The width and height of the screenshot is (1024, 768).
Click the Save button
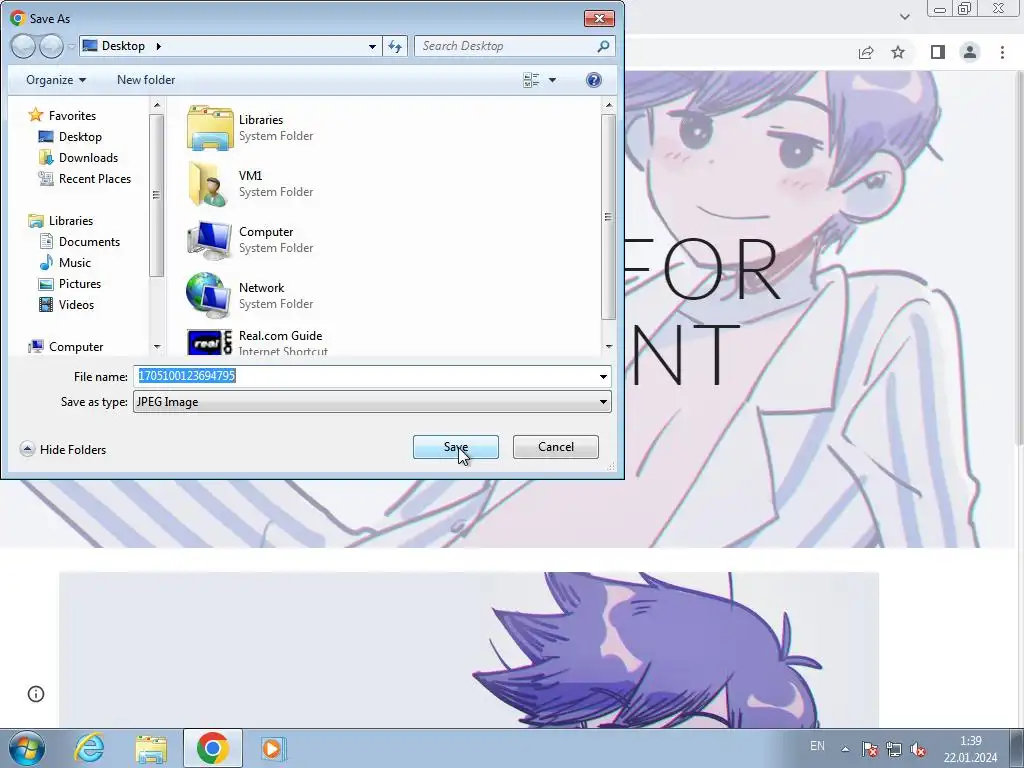click(456, 447)
